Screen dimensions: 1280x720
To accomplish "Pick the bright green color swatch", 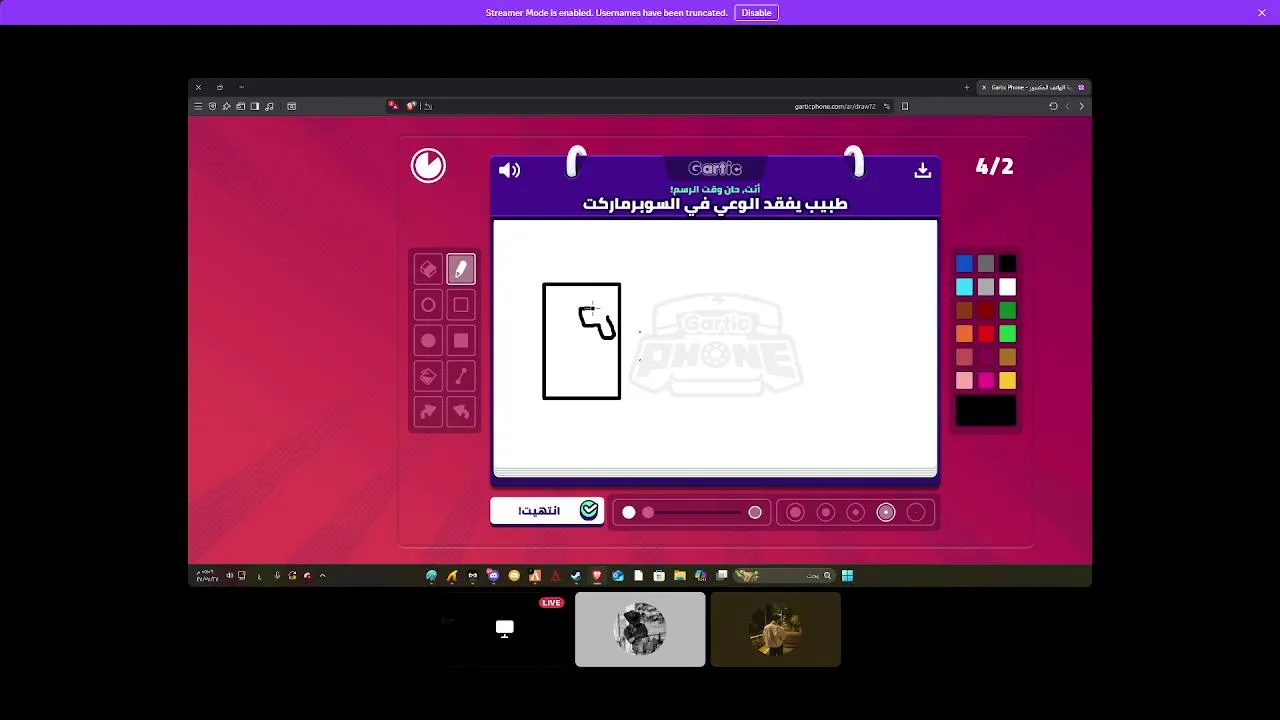I will point(1008,334).
